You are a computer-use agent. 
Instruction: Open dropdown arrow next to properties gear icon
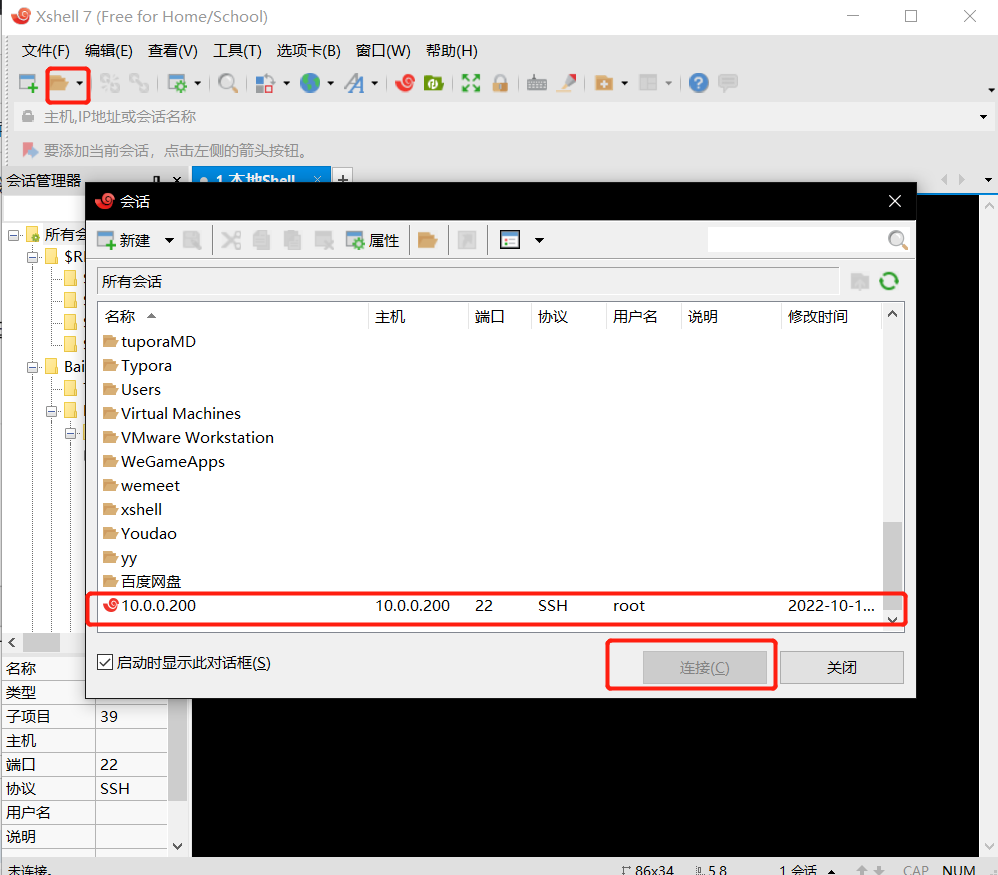pos(197,83)
